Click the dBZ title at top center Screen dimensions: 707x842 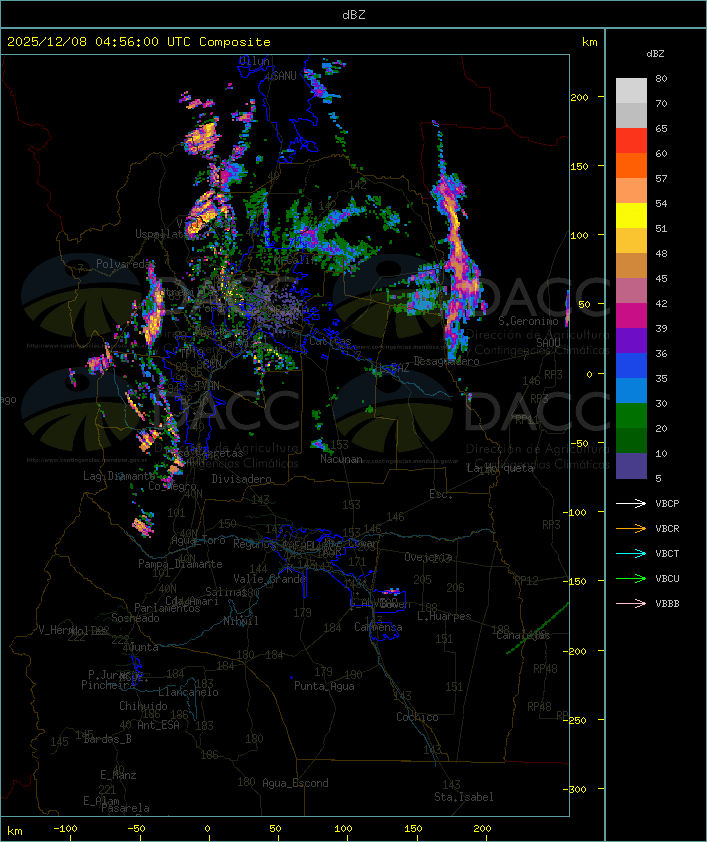coord(354,14)
